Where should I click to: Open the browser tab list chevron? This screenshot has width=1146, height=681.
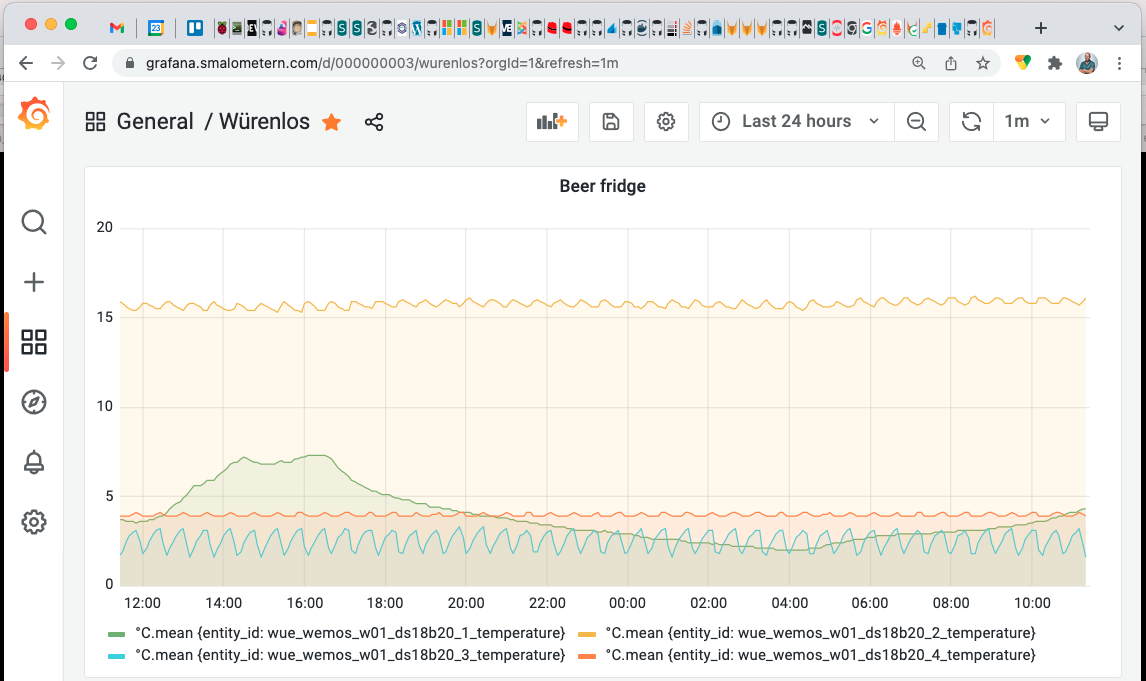1118,27
